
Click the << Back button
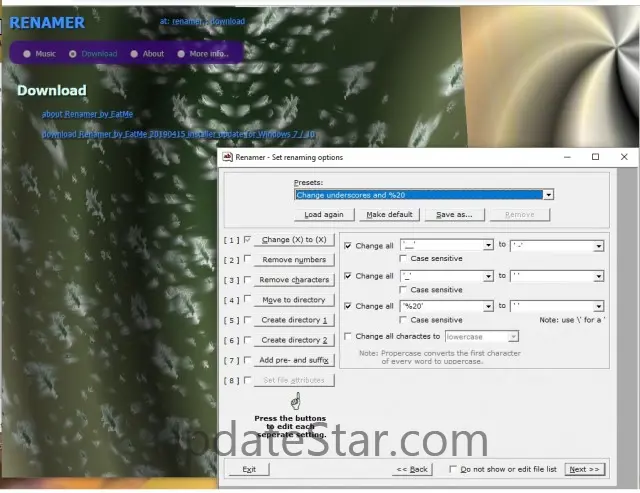click(412, 469)
